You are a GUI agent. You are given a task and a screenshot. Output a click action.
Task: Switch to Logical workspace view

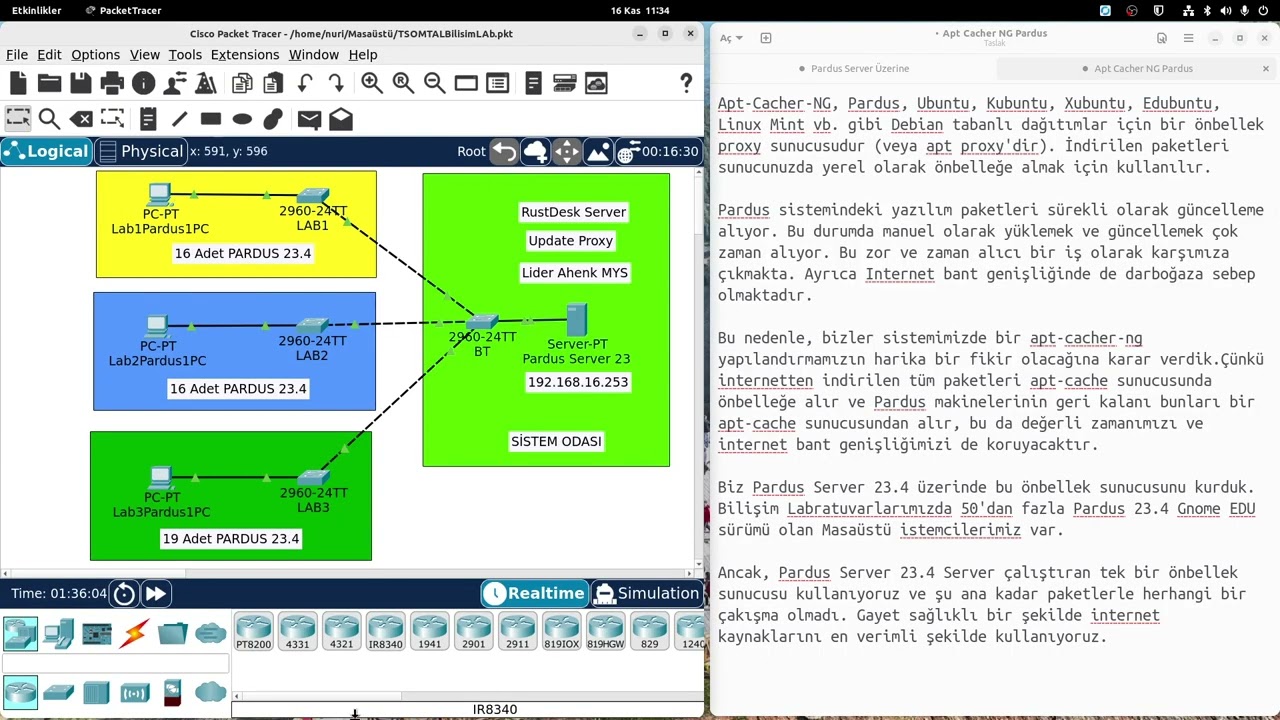(x=46, y=151)
